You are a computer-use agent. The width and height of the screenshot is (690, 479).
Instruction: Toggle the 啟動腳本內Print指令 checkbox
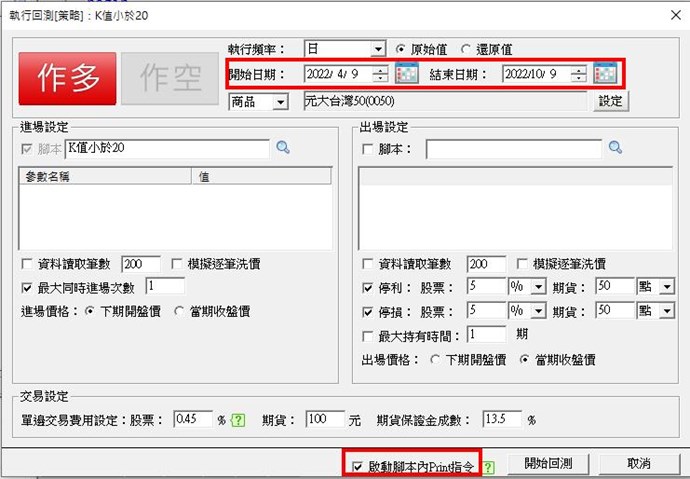click(359, 466)
